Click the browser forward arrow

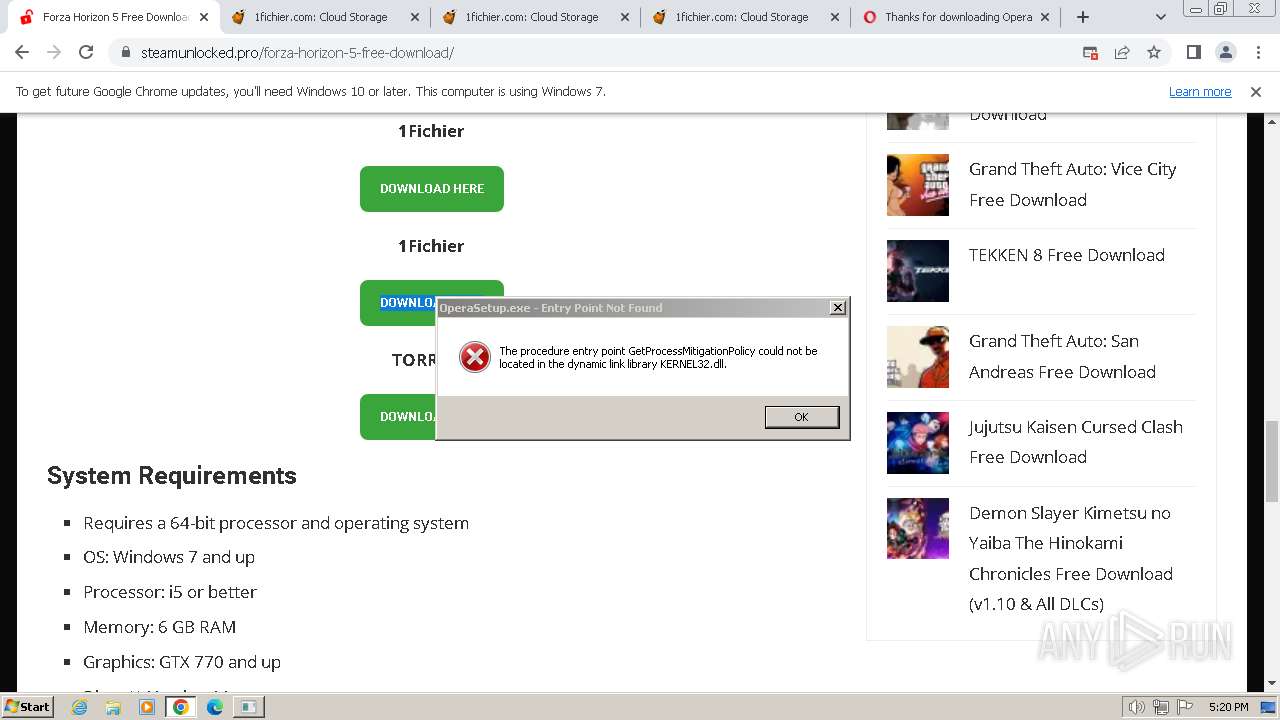coord(54,53)
